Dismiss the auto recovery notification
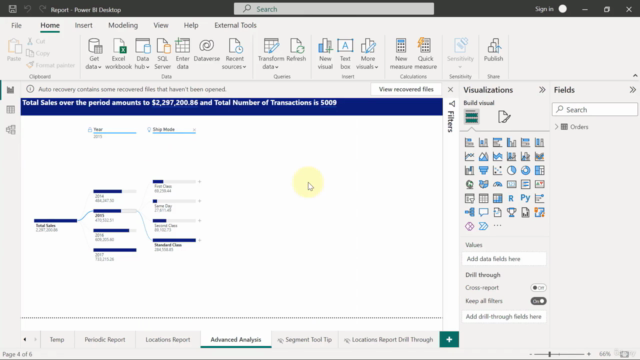 point(450,89)
